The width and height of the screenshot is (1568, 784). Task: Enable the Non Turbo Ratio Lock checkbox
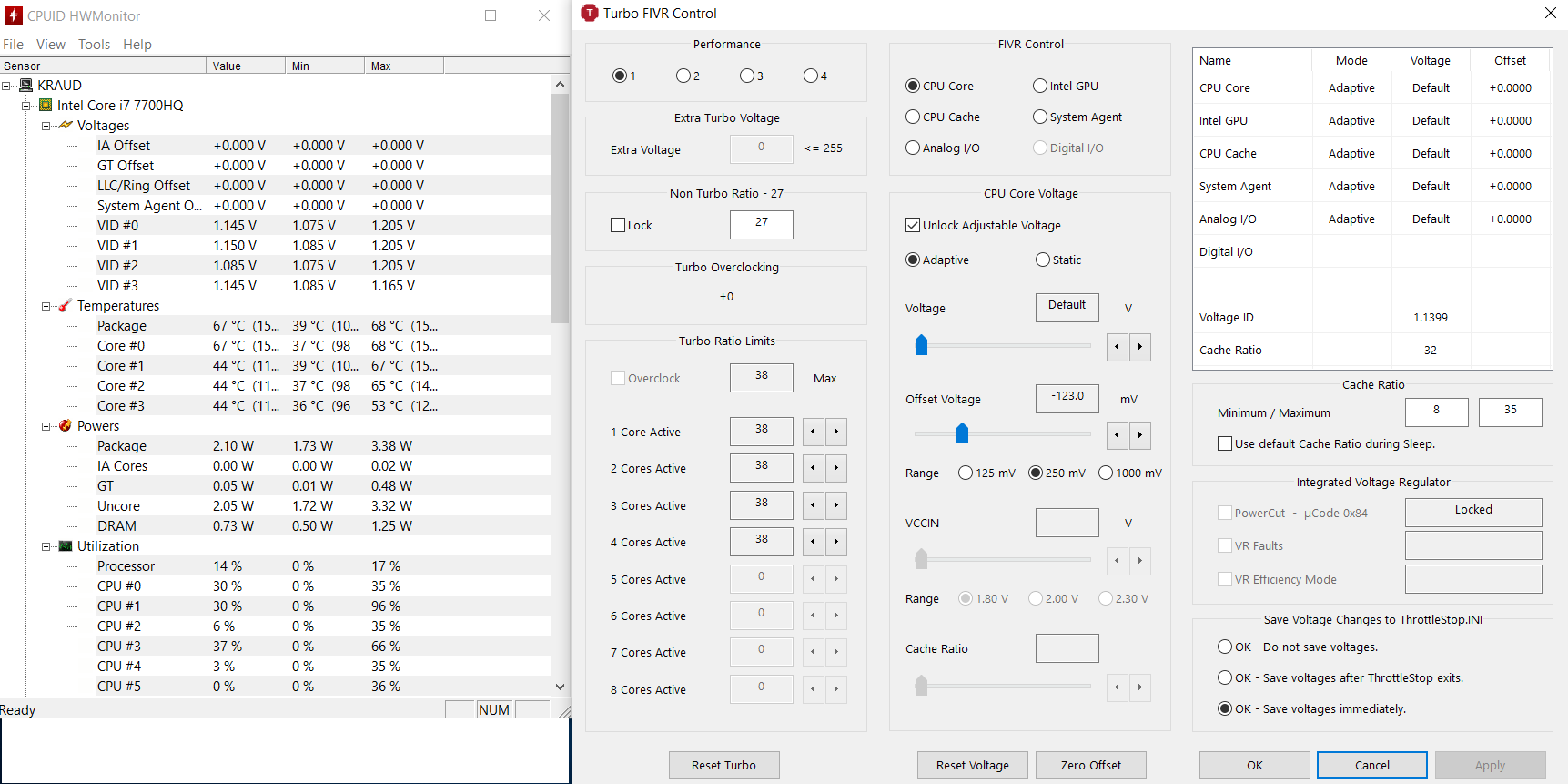coord(618,226)
